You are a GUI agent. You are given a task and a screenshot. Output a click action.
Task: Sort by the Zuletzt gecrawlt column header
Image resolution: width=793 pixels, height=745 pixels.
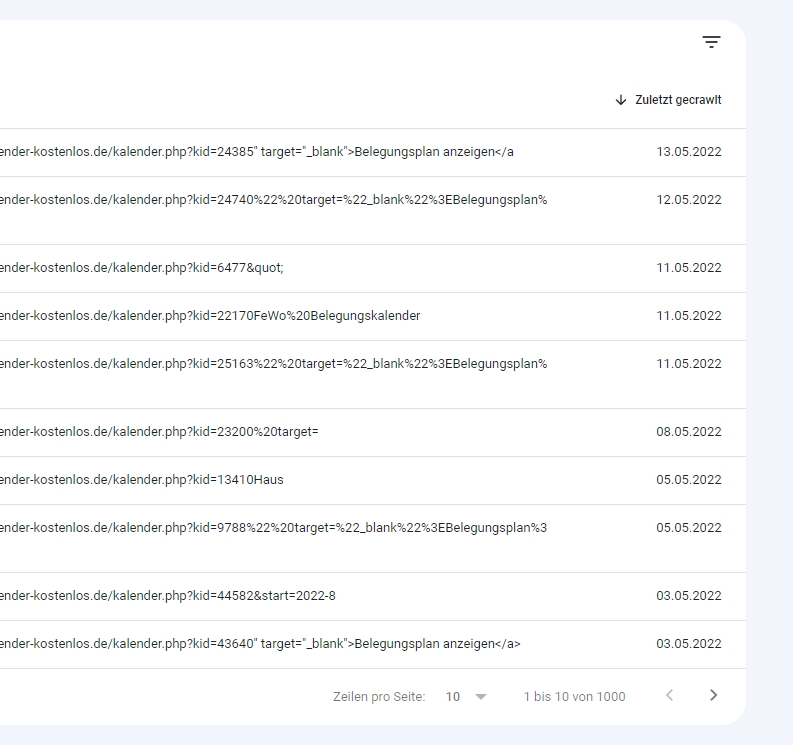point(677,100)
